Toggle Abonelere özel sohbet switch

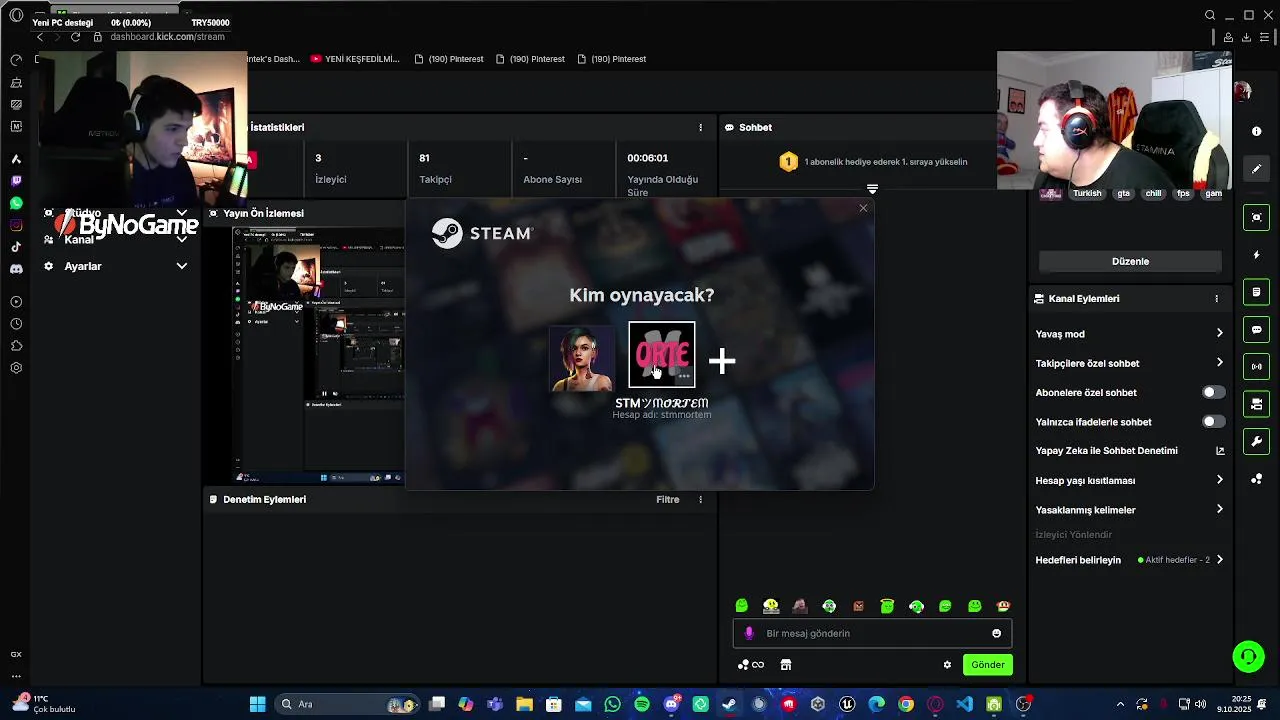[1213, 393]
